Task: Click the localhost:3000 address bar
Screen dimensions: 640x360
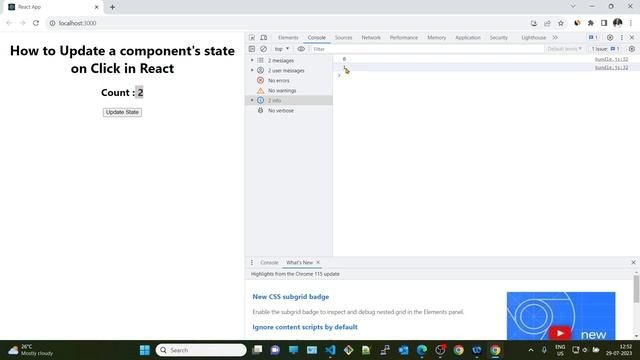Action: tap(78, 23)
